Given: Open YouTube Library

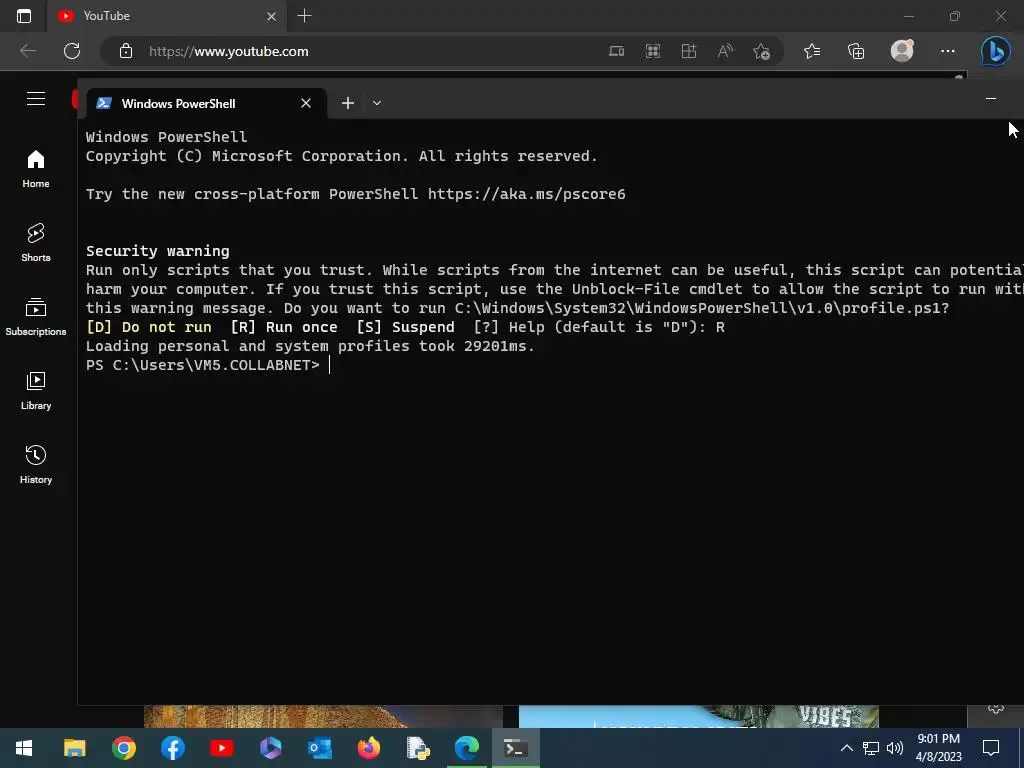Looking at the screenshot, I should click(x=36, y=391).
